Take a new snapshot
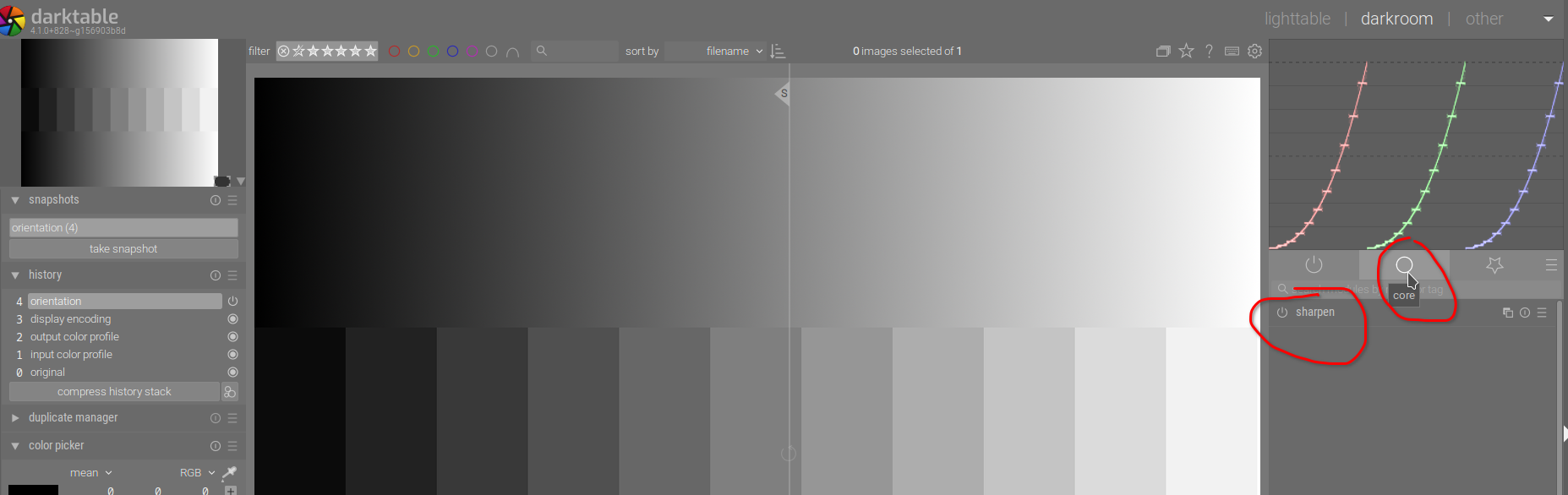 pos(123,249)
